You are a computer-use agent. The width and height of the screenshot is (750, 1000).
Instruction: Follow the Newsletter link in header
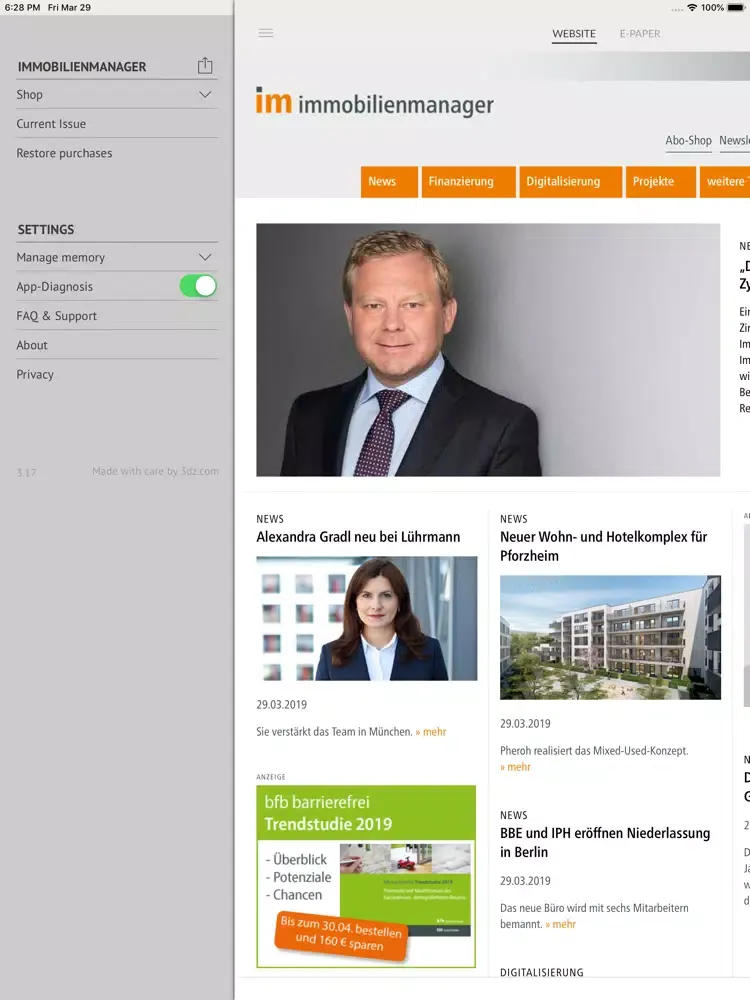(734, 140)
